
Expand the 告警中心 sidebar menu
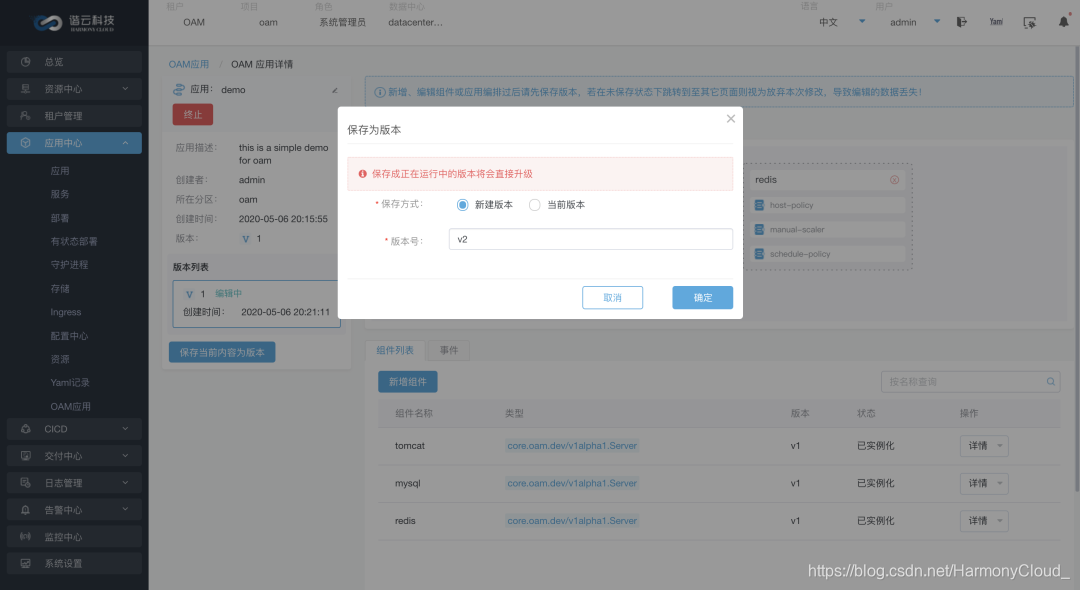tap(74, 509)
